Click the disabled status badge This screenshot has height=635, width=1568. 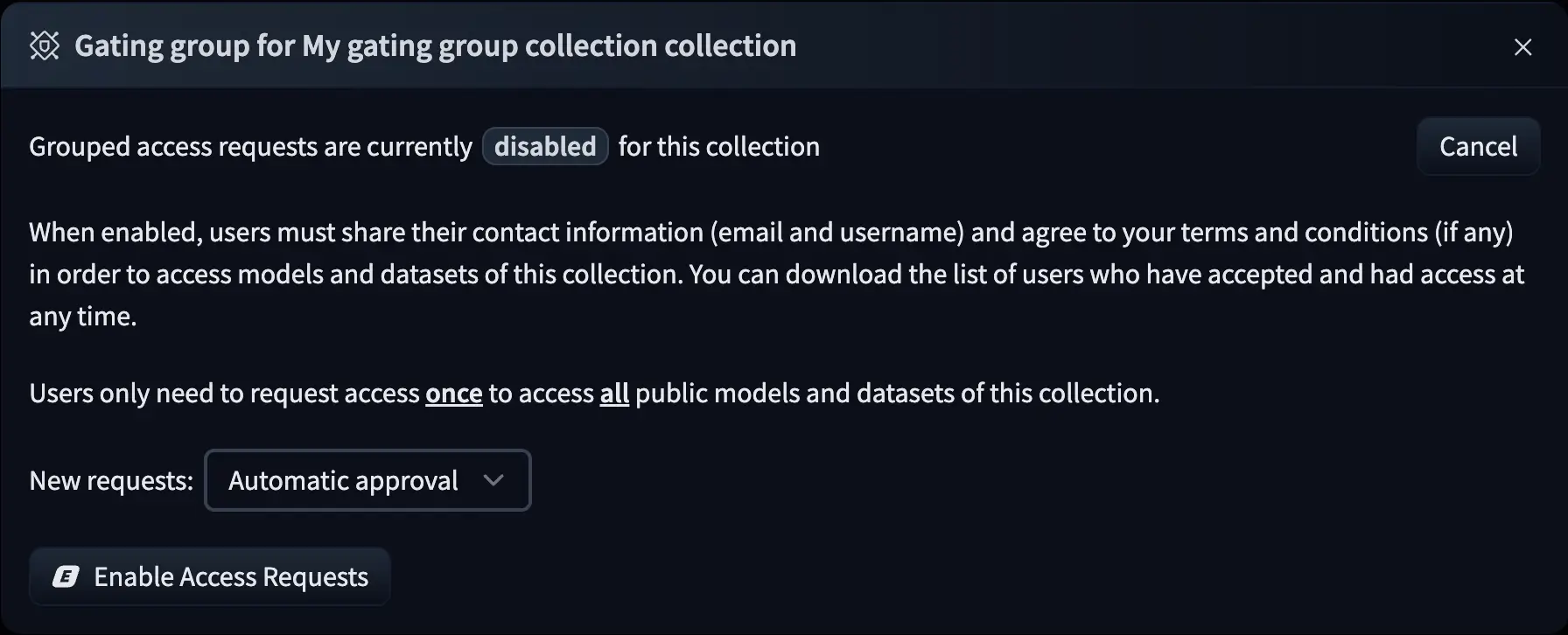[x=545, y=146]
